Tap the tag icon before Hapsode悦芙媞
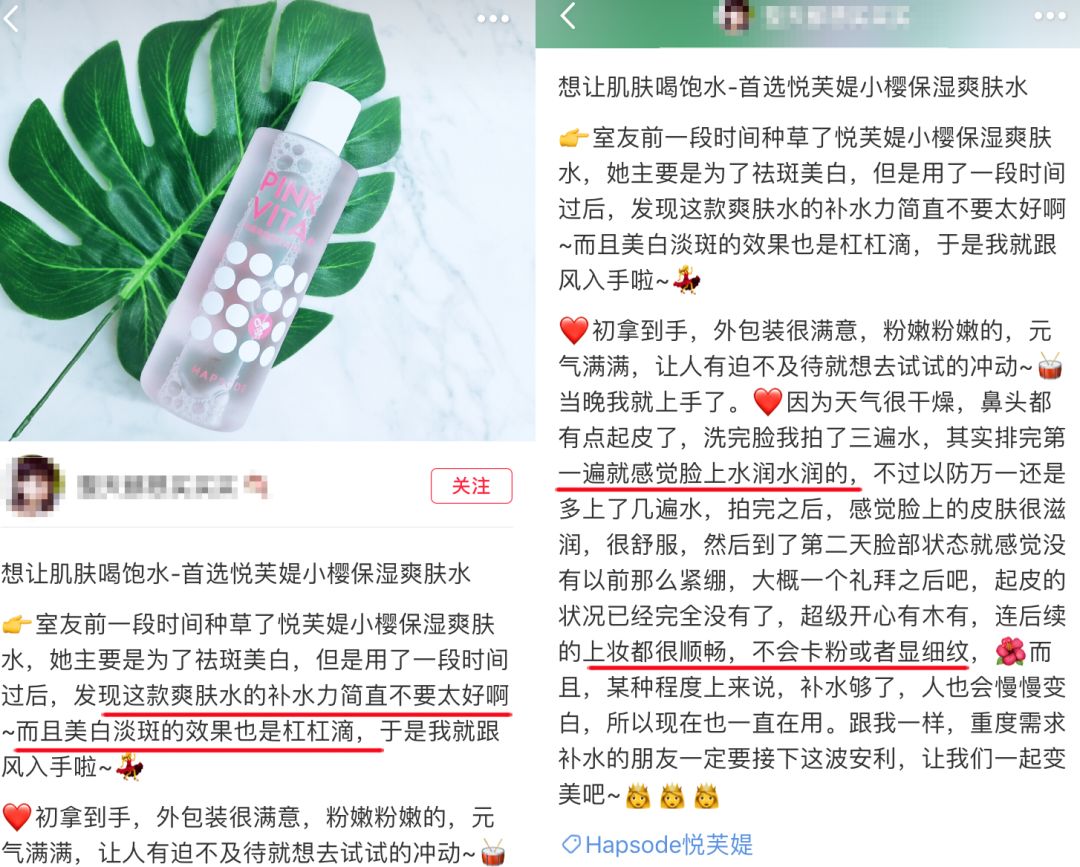Viewport: 1080px width, 867px height. click(x=571, y=844)
